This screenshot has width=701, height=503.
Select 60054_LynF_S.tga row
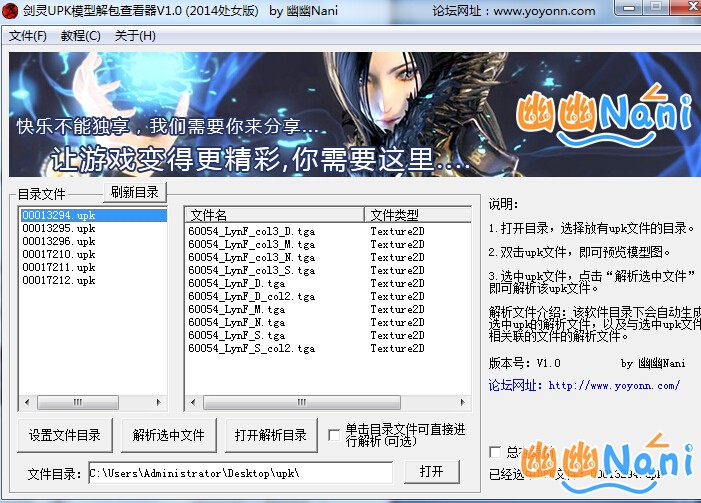(328, 335)
